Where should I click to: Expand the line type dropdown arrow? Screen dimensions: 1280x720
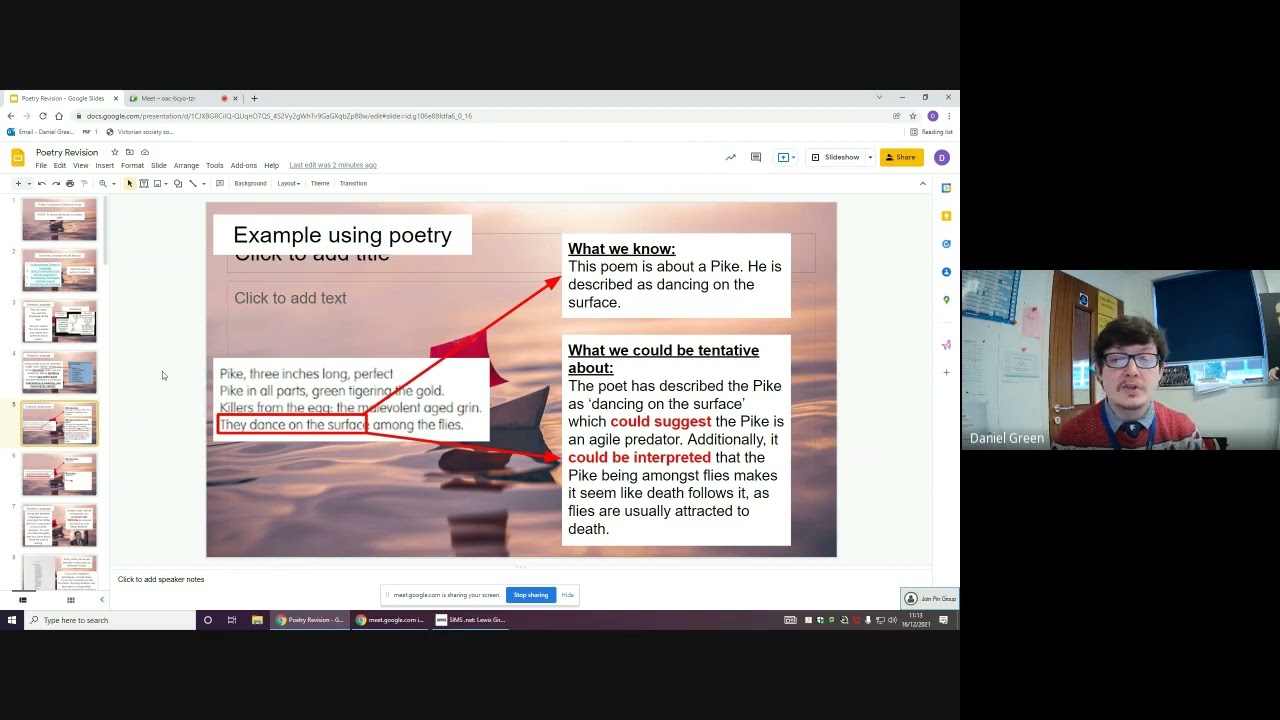203,183
